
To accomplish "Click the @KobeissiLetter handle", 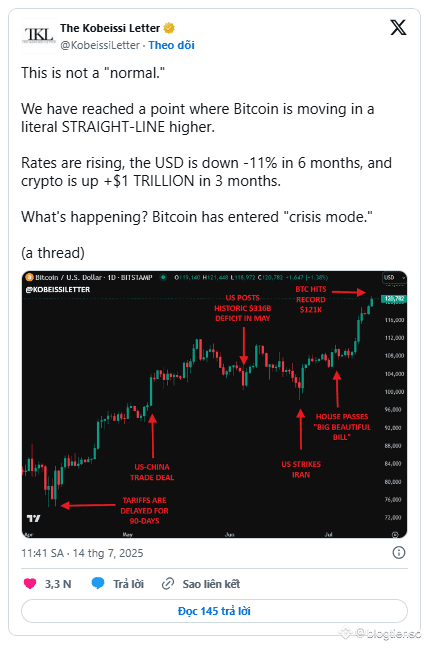I will 100,45.
